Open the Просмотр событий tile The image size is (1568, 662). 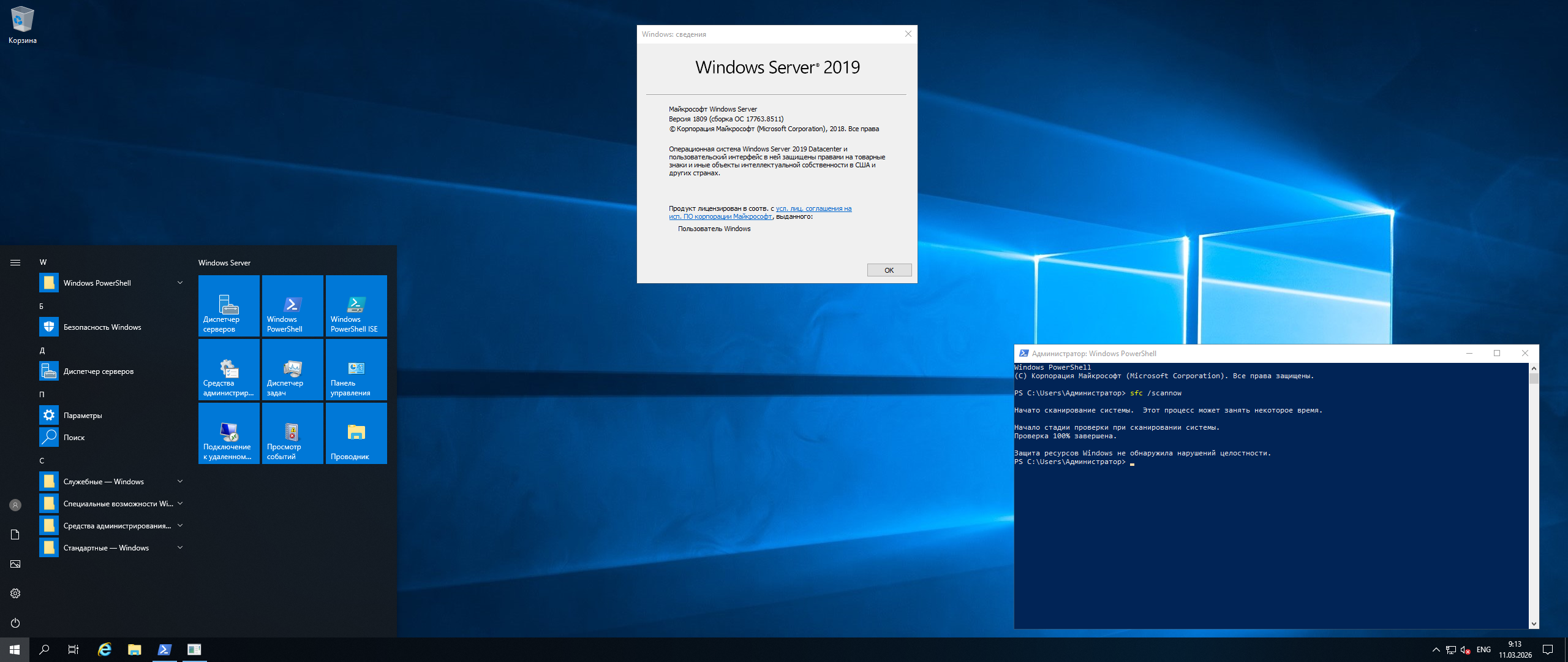(292, 433)
